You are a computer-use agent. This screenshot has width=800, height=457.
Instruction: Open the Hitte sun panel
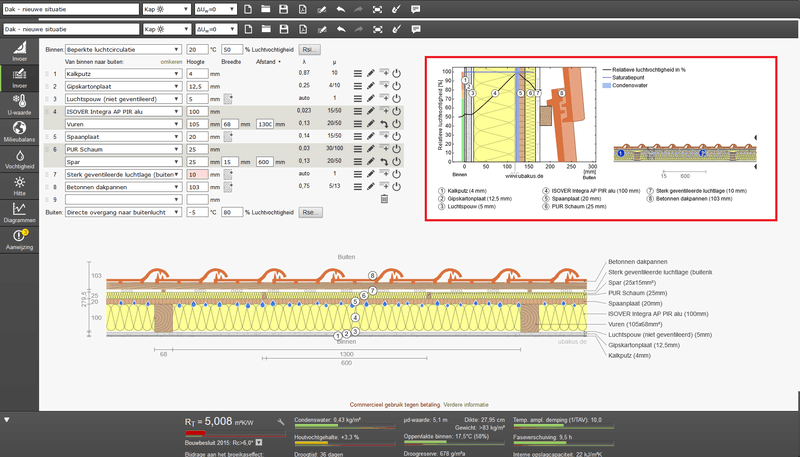(18, 187)
